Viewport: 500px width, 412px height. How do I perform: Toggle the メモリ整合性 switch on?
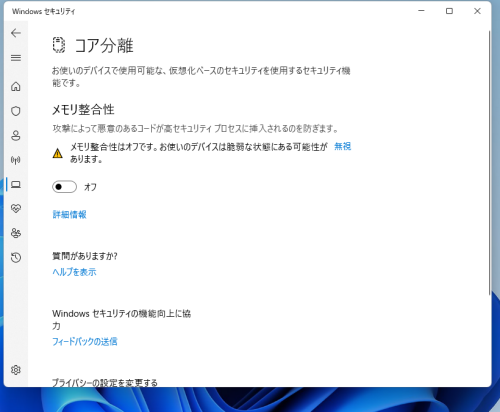pos(64,187)
